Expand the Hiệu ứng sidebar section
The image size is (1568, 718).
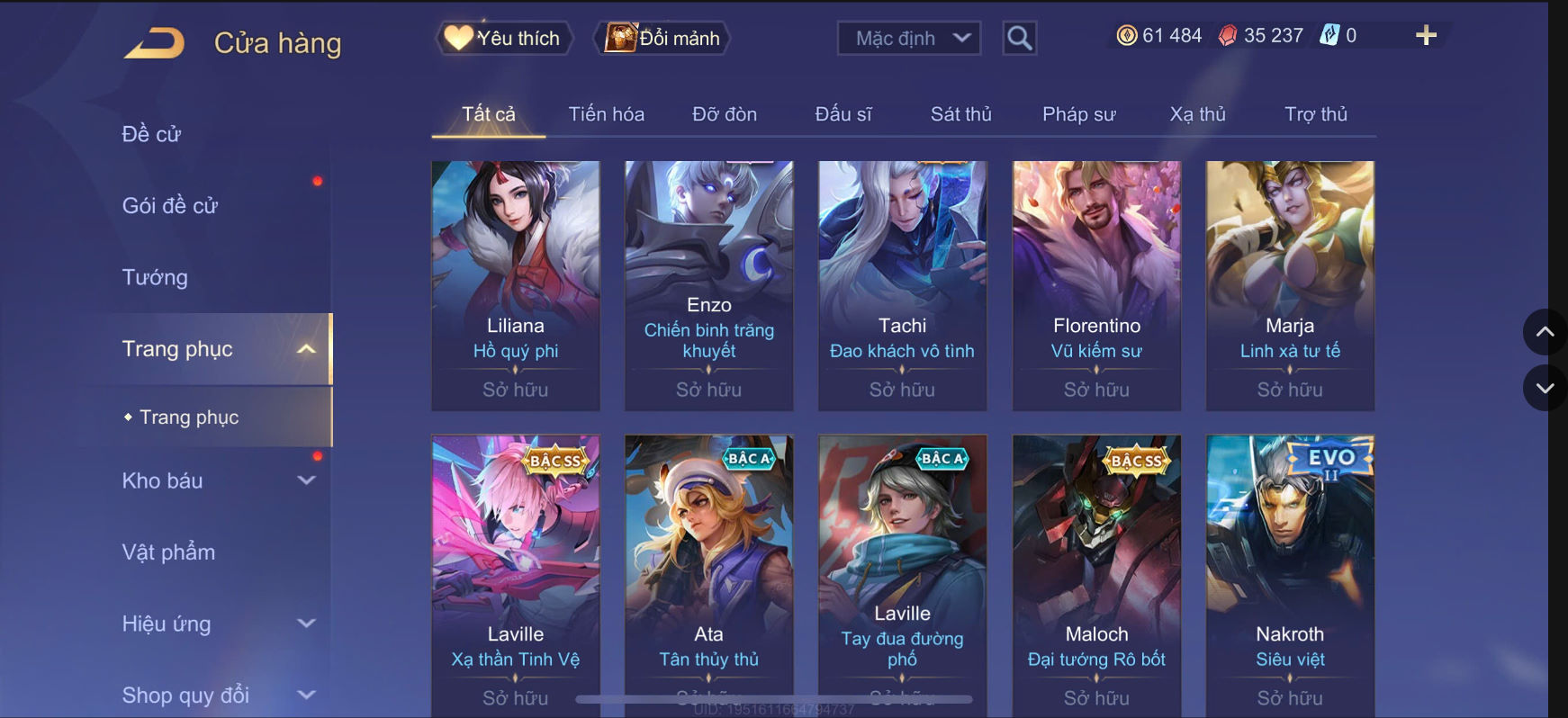307,624
